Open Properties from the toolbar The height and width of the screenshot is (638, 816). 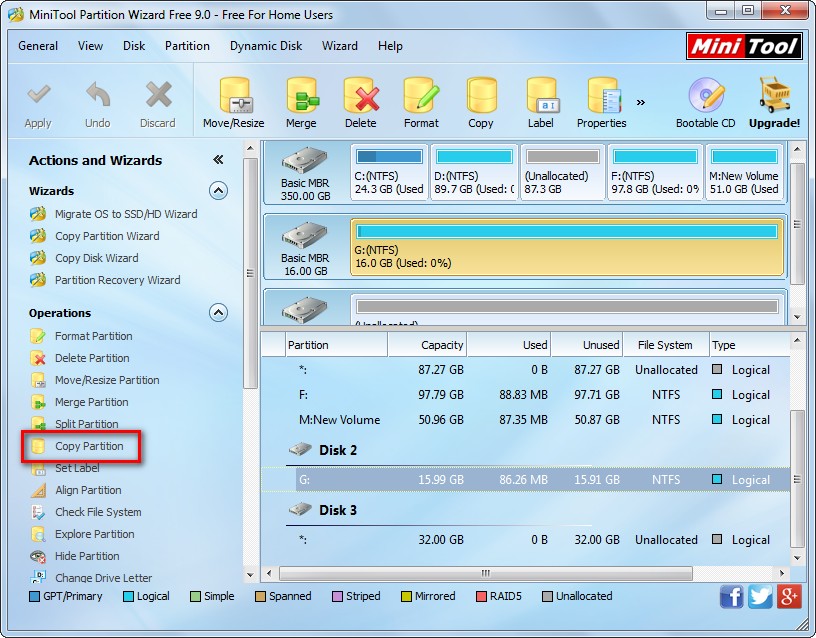tap(601, 100)
